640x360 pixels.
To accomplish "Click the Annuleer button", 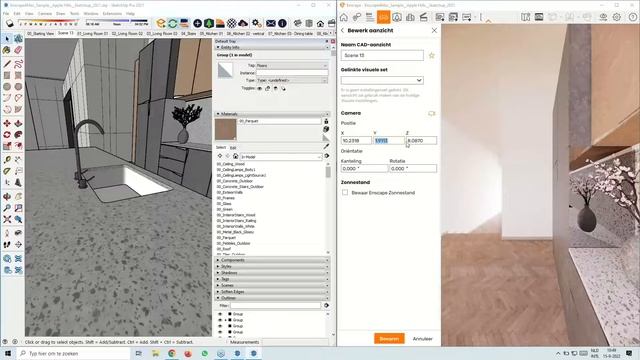I will point(422,339).
